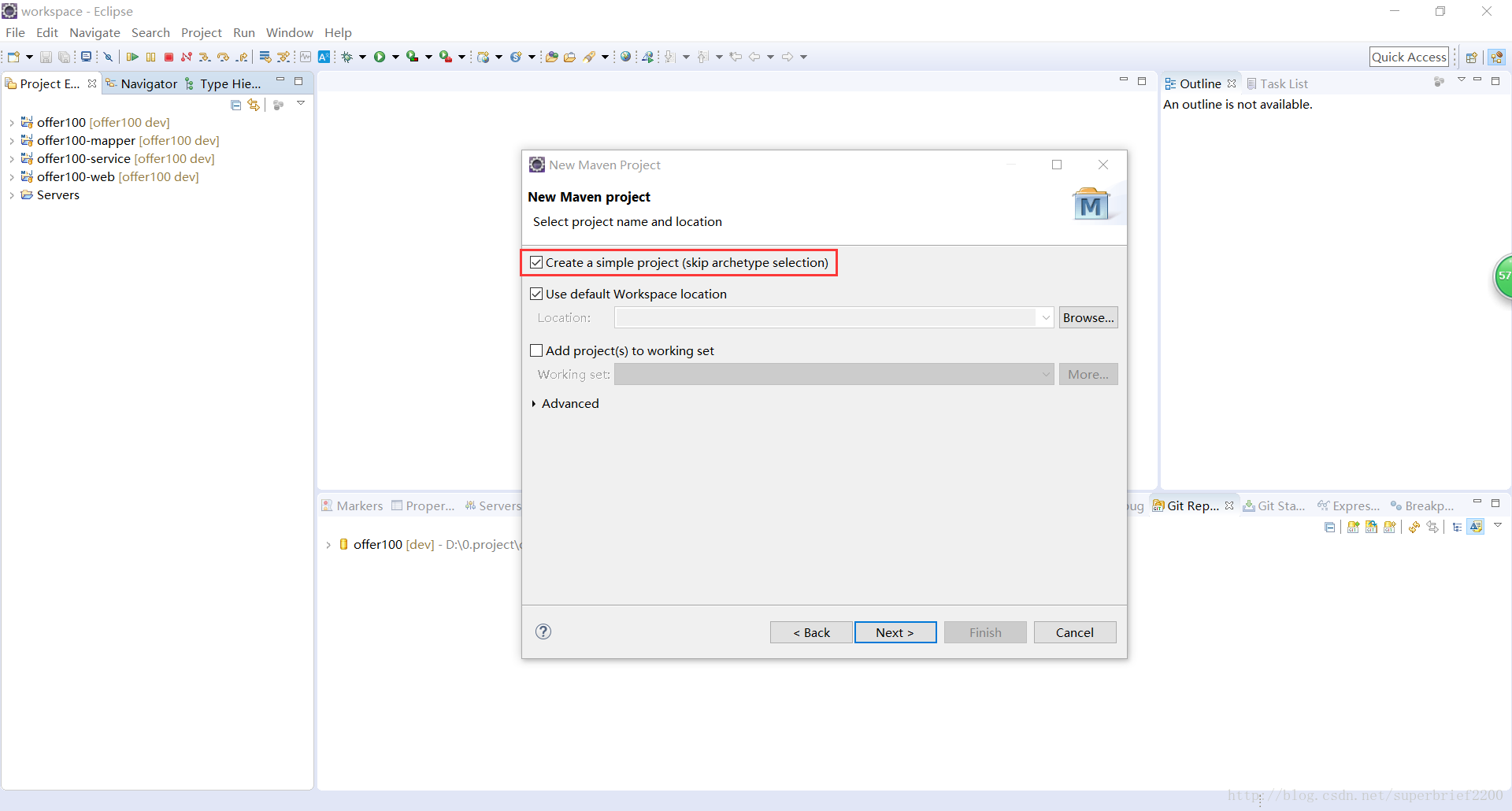This screenshot has height=811, width=1512.
Task: Open the File menu
Action: [15, 32]
